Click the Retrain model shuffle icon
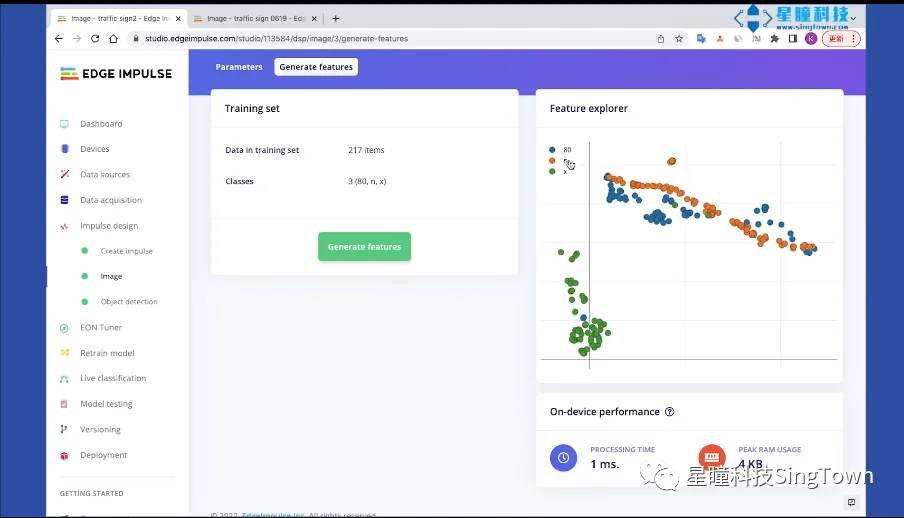 coord(65,352)
